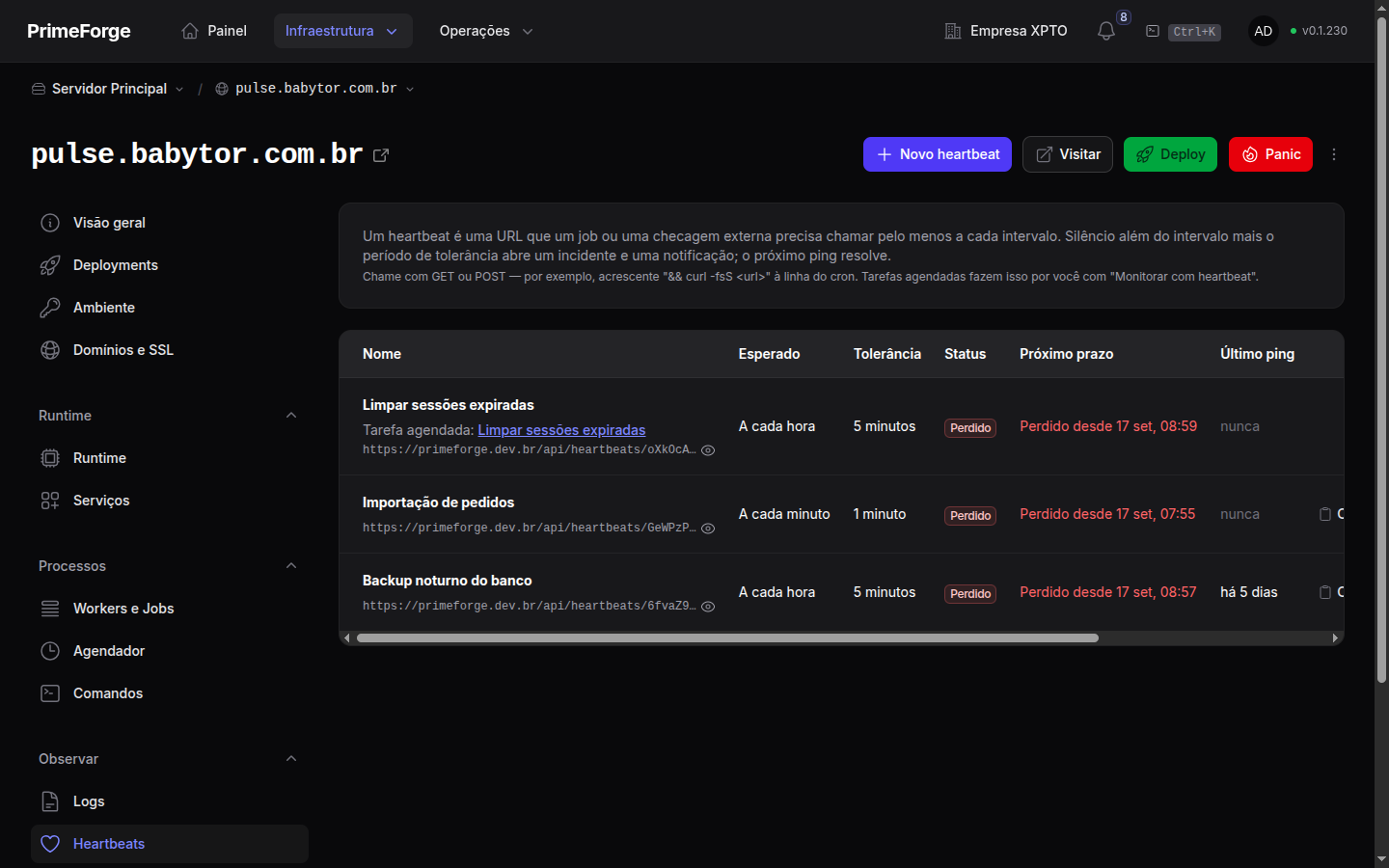This screenshot has height=868, width=1389.
Task: Click the table scrollbar right arrow
Action: coord(1335,638)
